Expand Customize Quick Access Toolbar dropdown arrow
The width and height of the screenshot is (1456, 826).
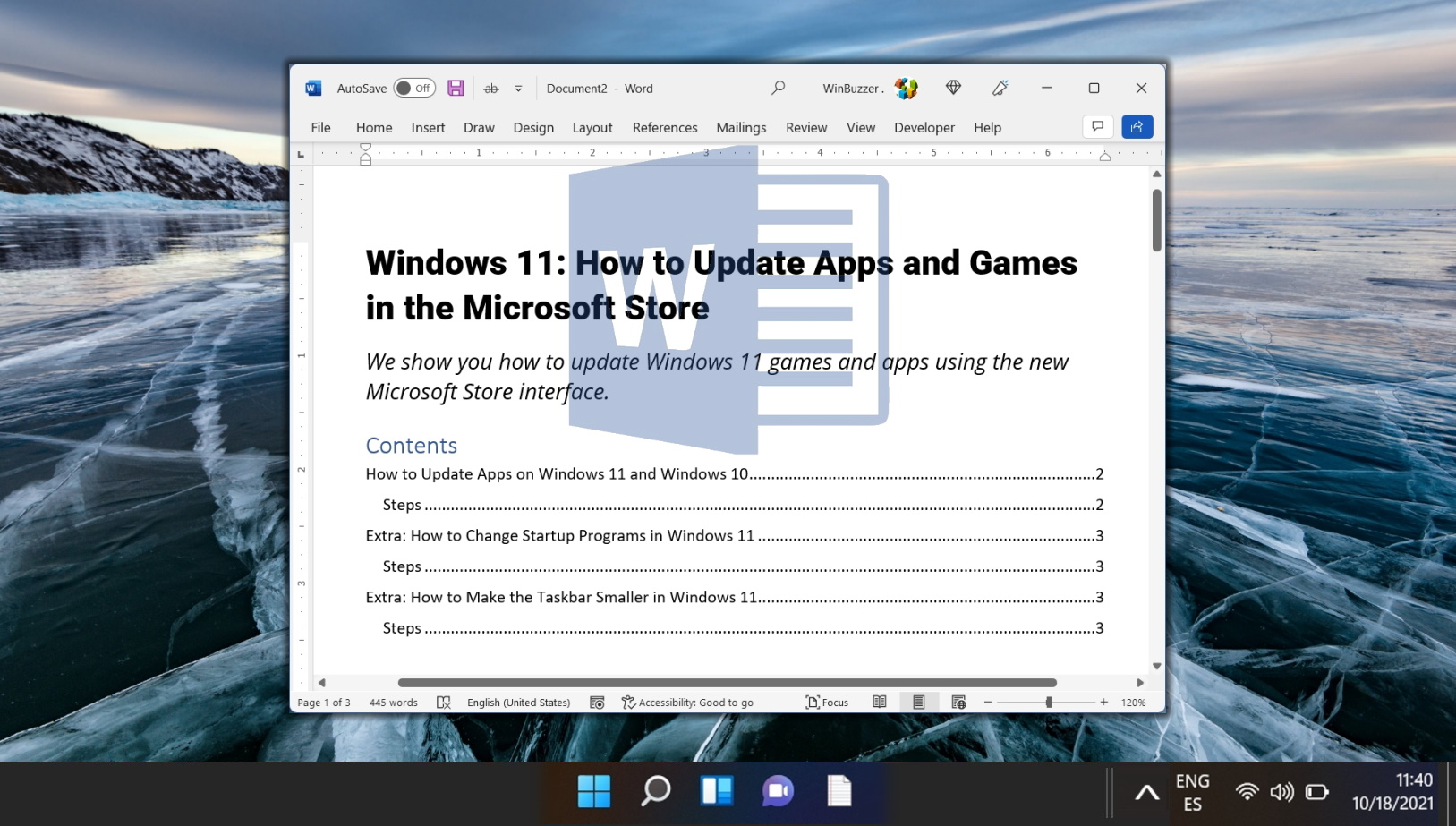[x=518, y=89]
